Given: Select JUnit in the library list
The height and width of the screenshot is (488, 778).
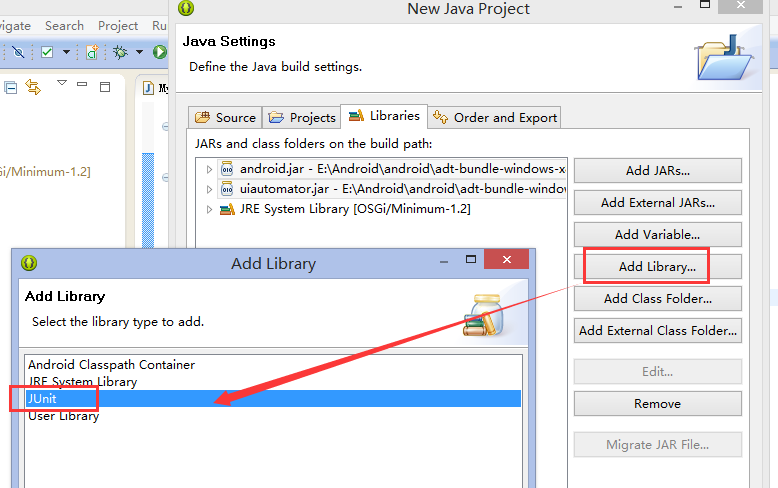Looking at the screenshot, I should [x=273, y=399].
